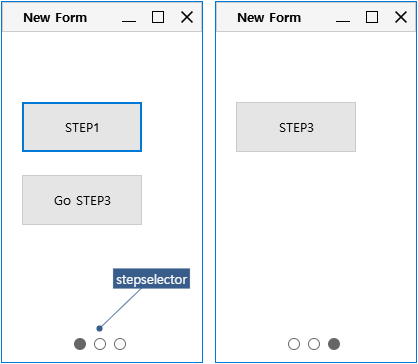Screen dimensions: 418x364
Task: Click the Go STEP3 button
Action: tap(82, 200)
